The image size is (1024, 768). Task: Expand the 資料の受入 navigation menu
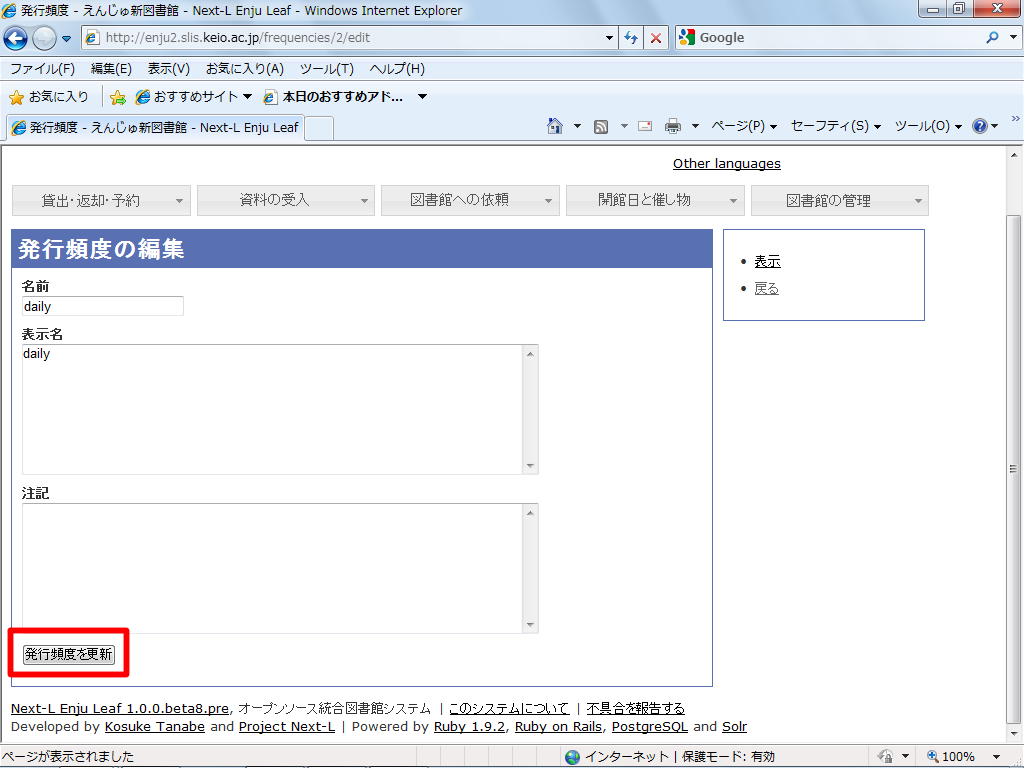pyautogui.click(x=286, y=200)
